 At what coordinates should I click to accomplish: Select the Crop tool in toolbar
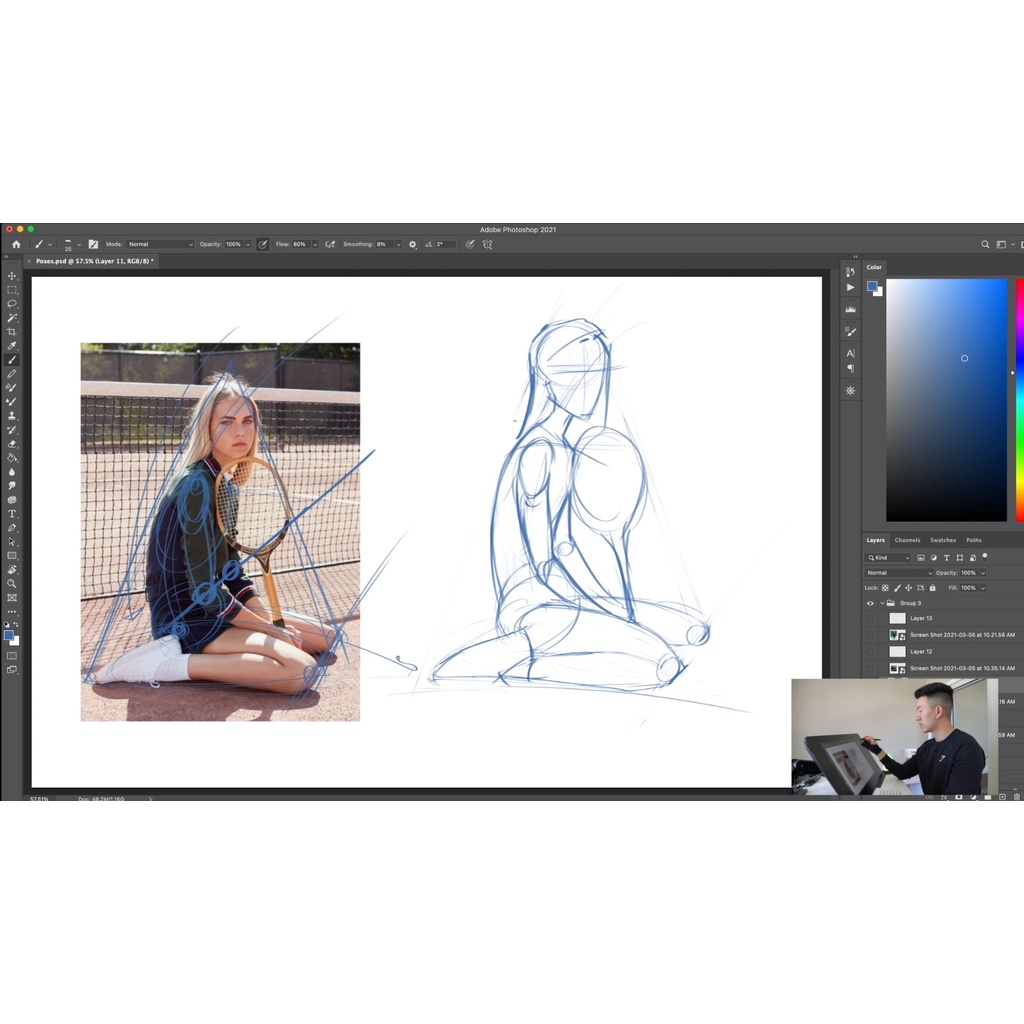[12, 331]
